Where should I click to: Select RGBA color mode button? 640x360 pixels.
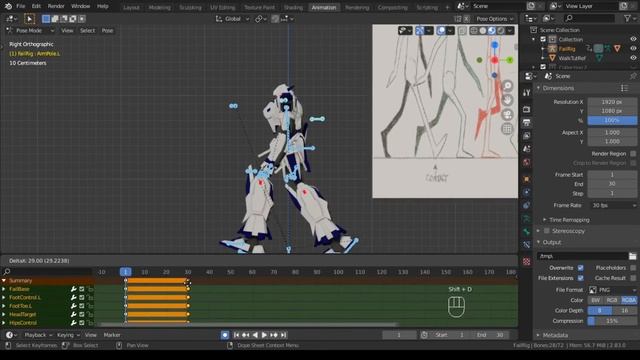click(629, 300)
